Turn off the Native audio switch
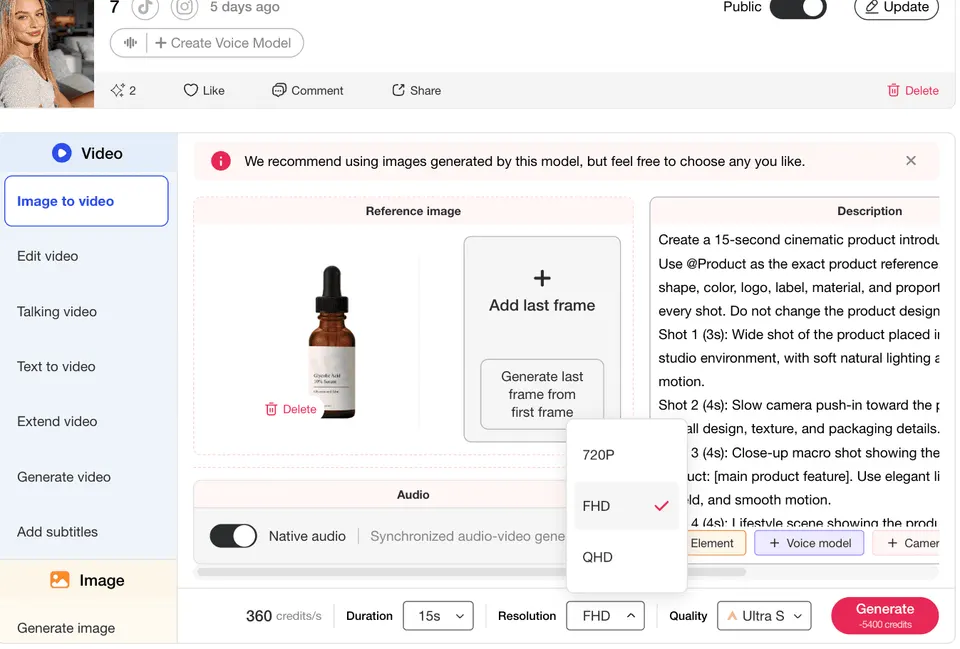960x649 pixels. [233, 536]
